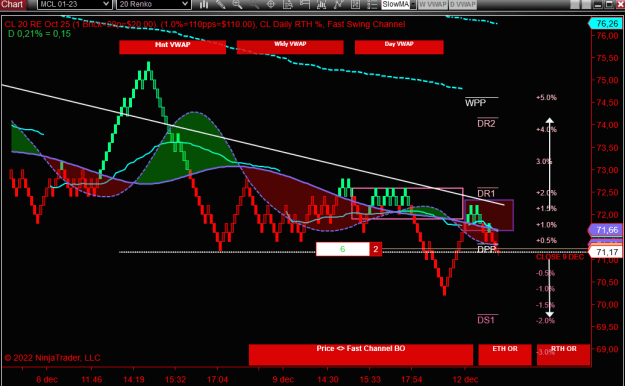Click the CLOSE 9 DEC label
The height and width of the screenshot is (386, 625).
tap(560, 257)
